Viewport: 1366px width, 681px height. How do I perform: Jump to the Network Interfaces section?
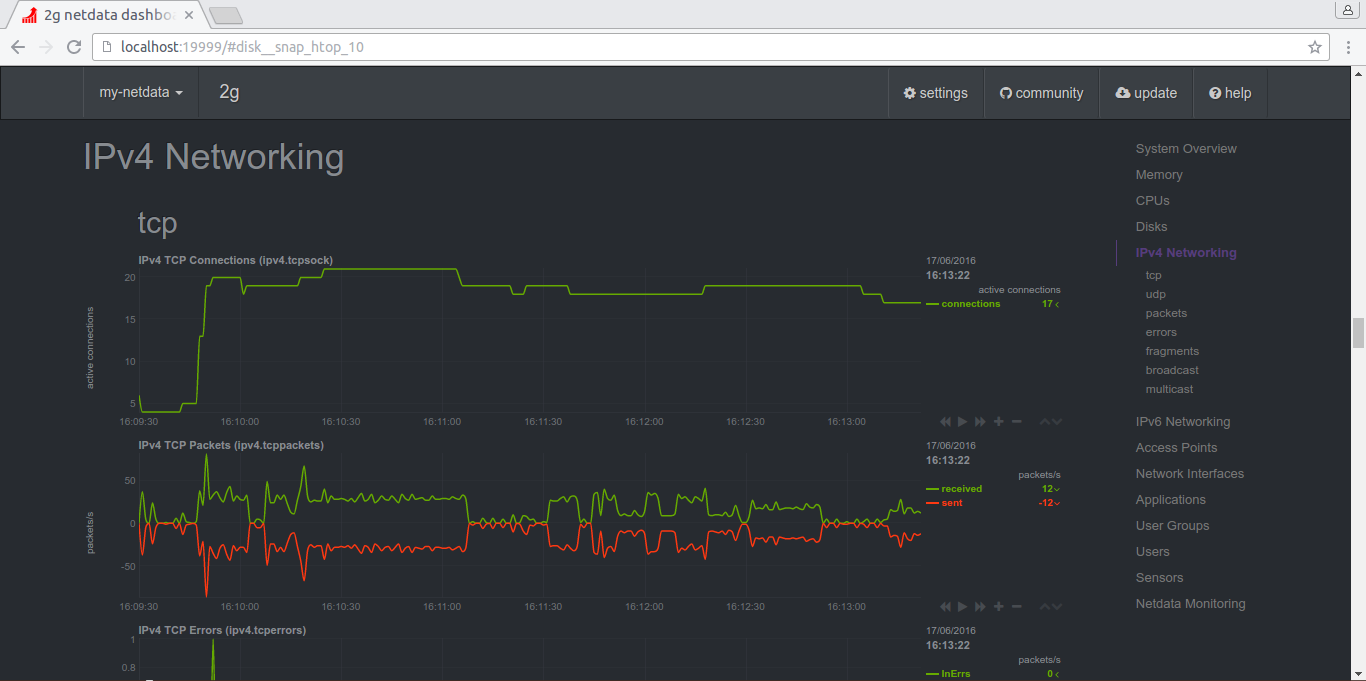click(1190, 474)
